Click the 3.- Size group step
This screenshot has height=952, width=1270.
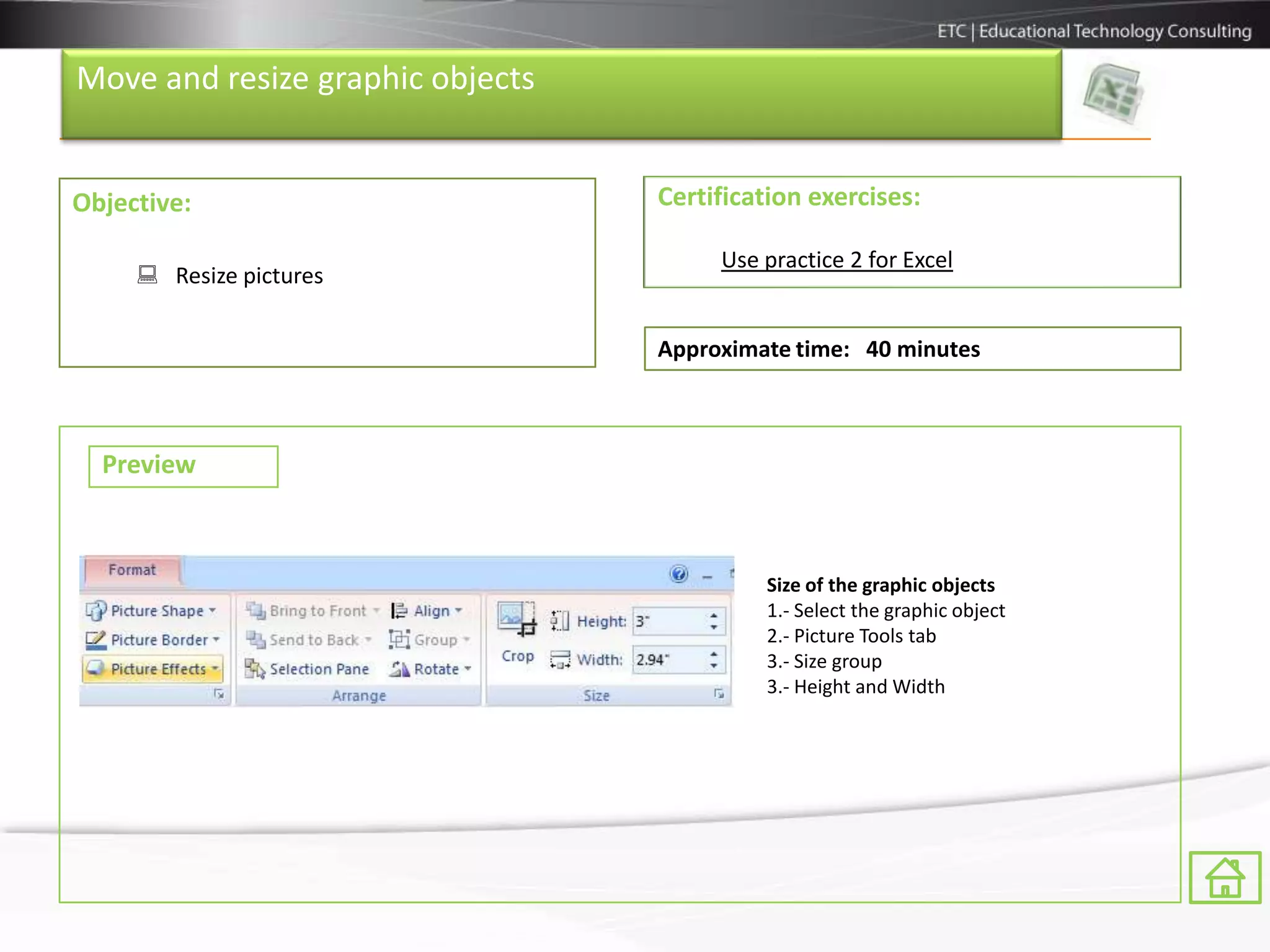coord(824,661)
